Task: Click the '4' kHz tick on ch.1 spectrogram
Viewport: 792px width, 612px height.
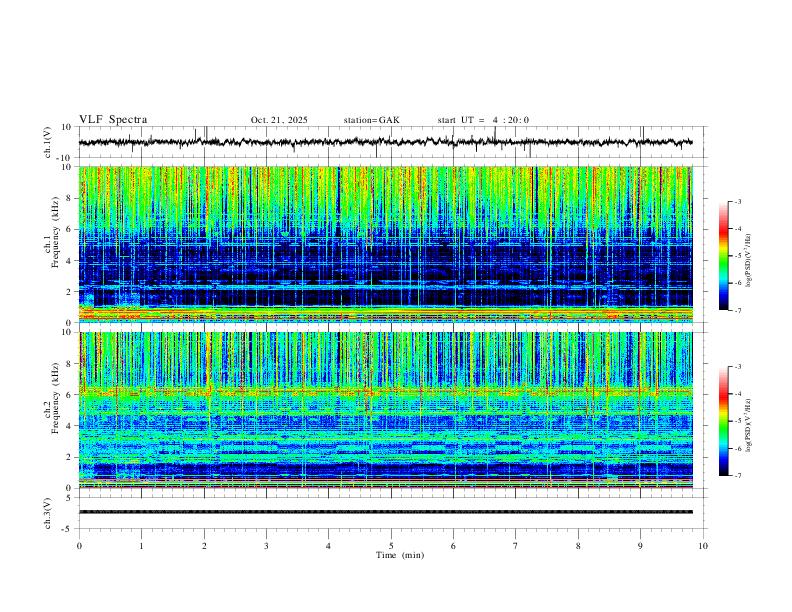Action: click(69, 261)
